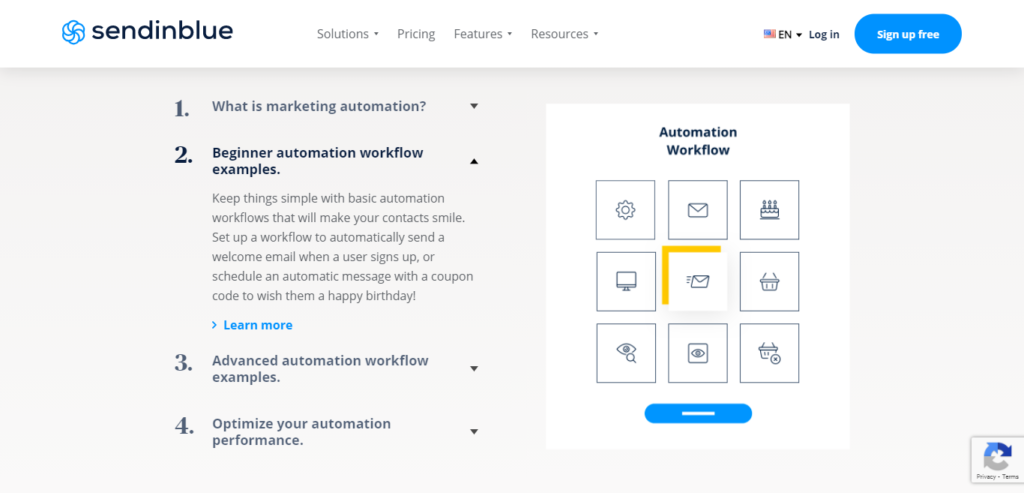Click the eye with magnifier icon tile
The width and height of the screenshot is (1024, 493).
pos(626,353)
